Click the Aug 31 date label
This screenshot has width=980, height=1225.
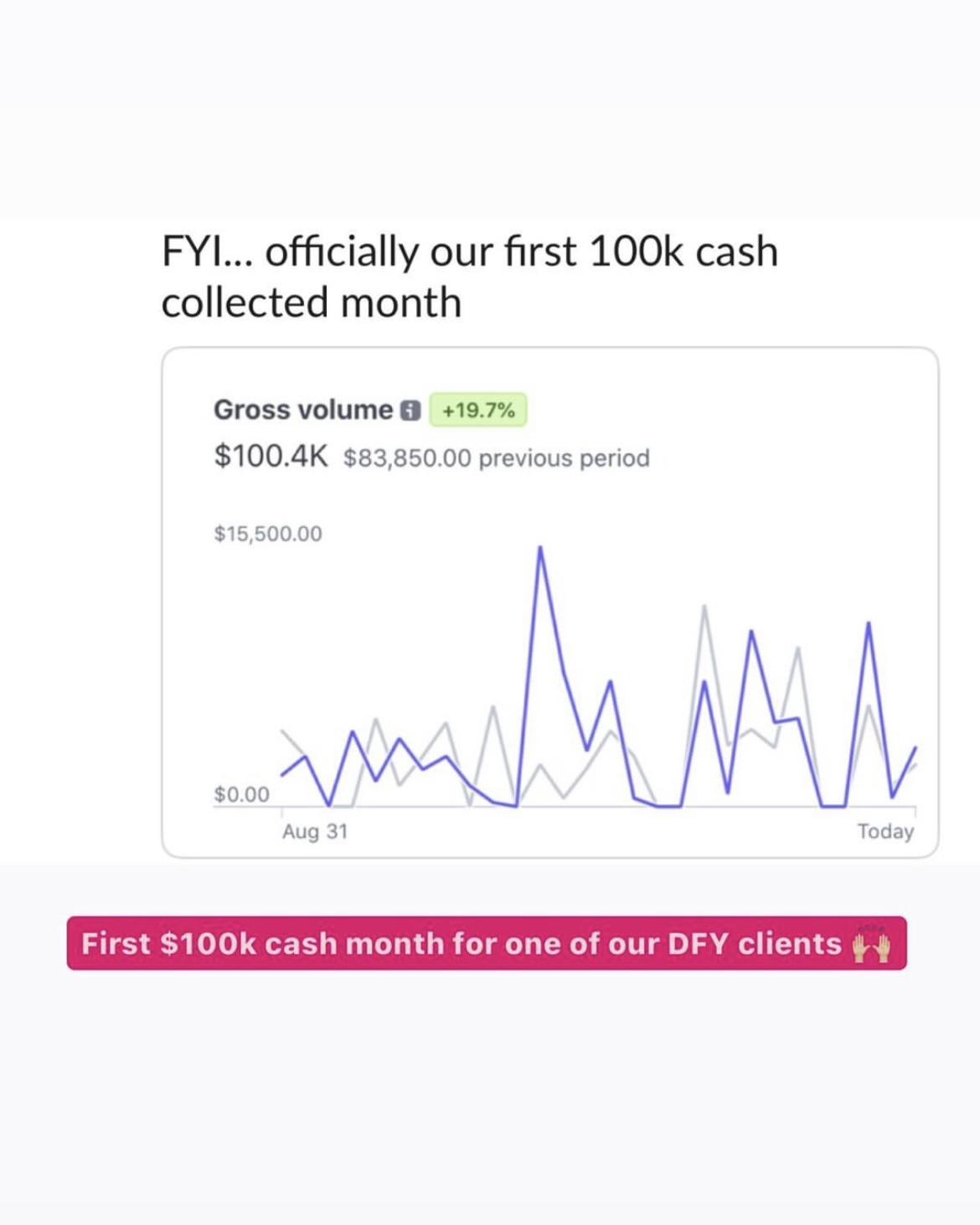tap(315, 831)
